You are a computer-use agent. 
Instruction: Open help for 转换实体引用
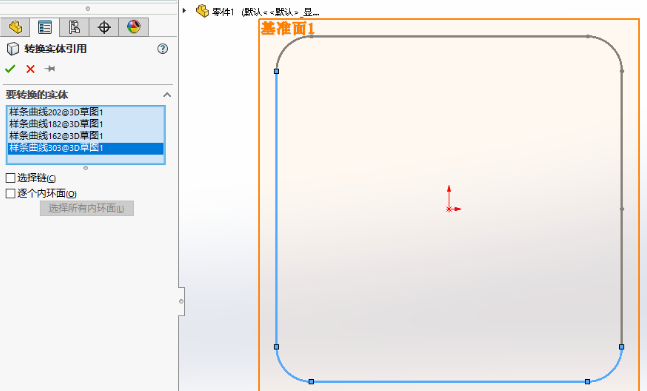click(x=163, y=49)
